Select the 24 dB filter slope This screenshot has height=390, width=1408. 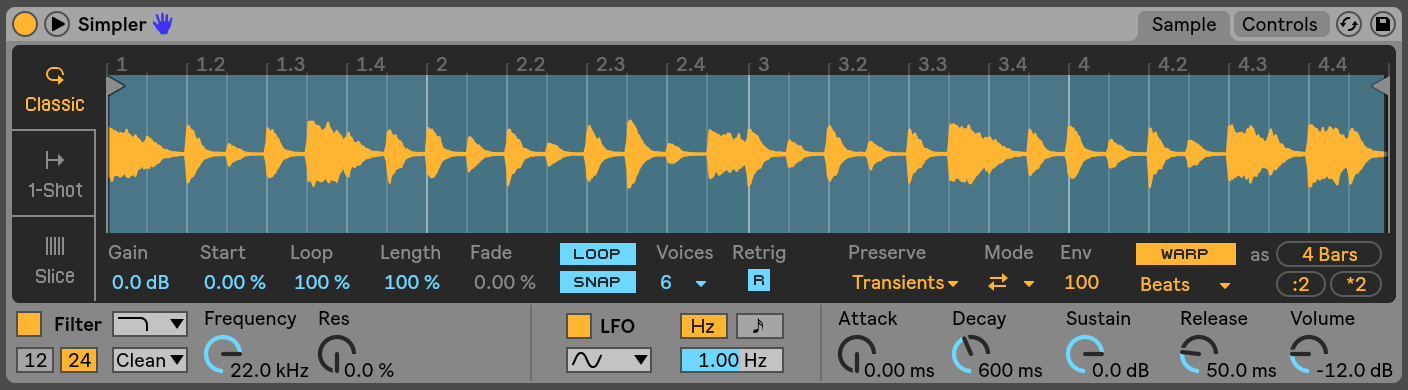coord(78,360)
